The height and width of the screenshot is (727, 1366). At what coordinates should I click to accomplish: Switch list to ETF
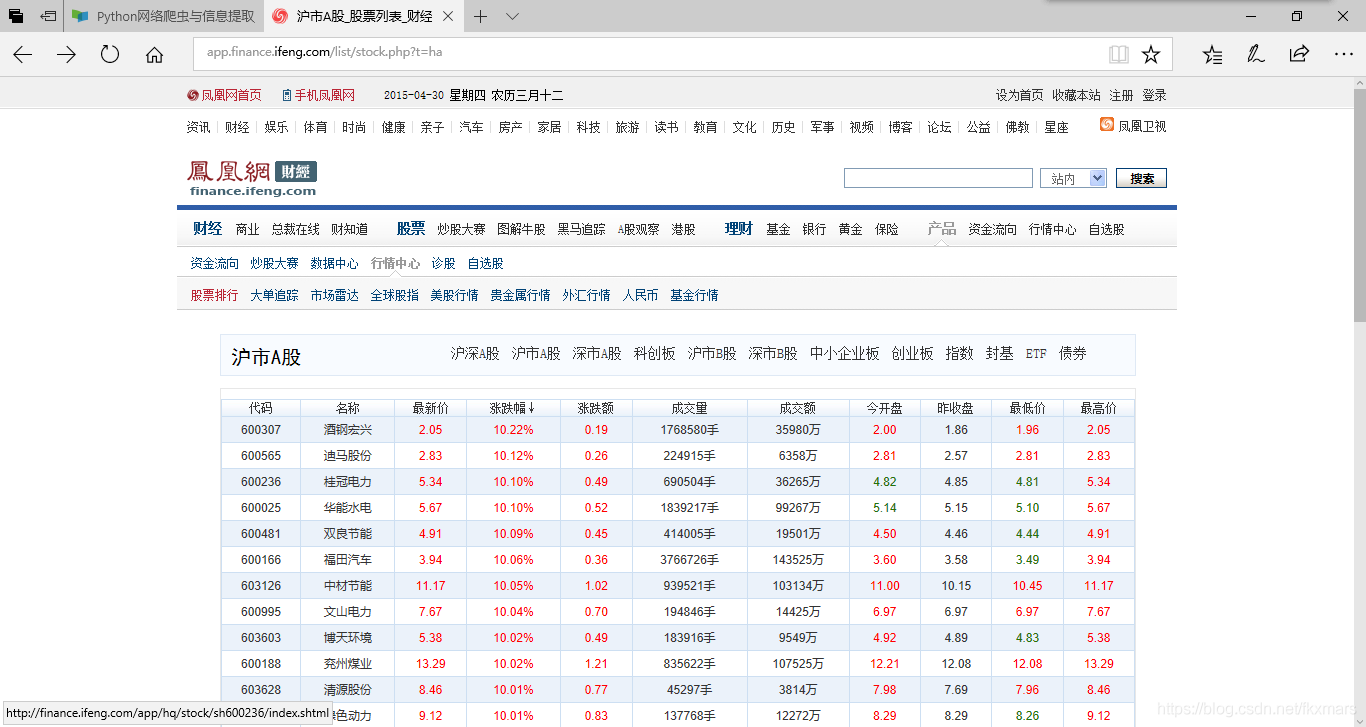[x=1036, y=353]
